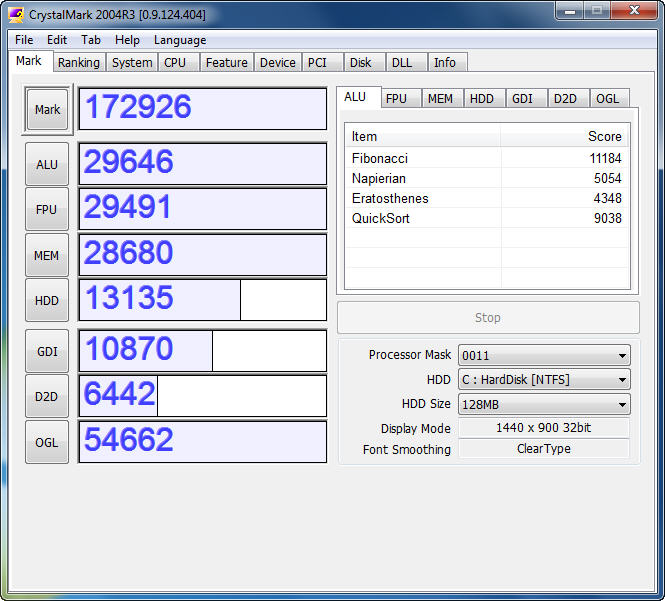
Task: Click the ClearType font smoothing value
Action: [544, 449]
